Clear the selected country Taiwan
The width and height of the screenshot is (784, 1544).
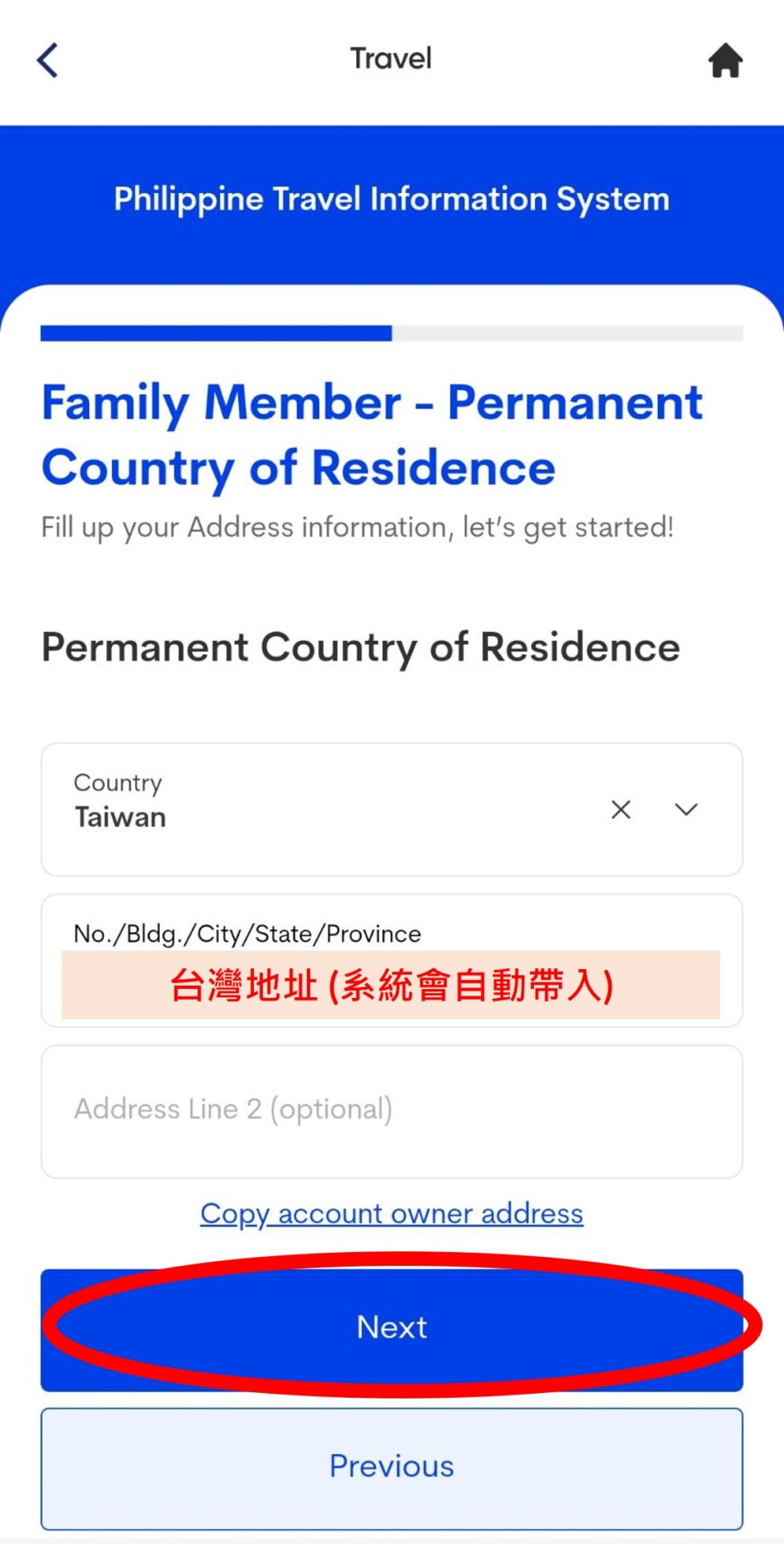click(x=621, y=809)
